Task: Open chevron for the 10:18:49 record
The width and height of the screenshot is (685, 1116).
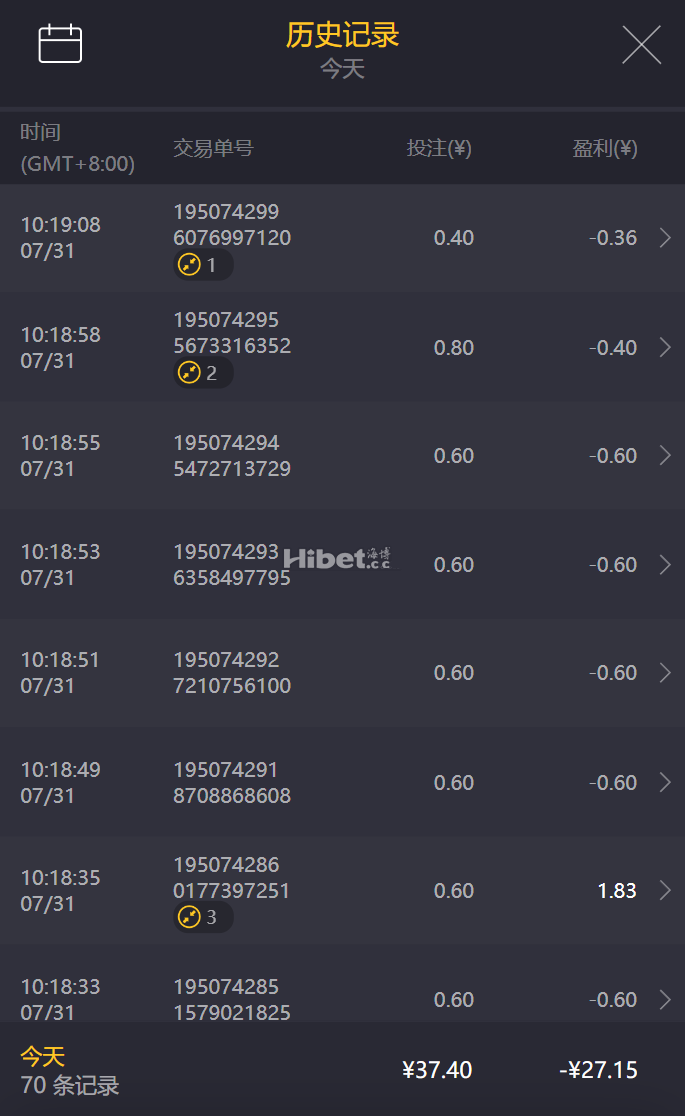Action: click(665, 782)
